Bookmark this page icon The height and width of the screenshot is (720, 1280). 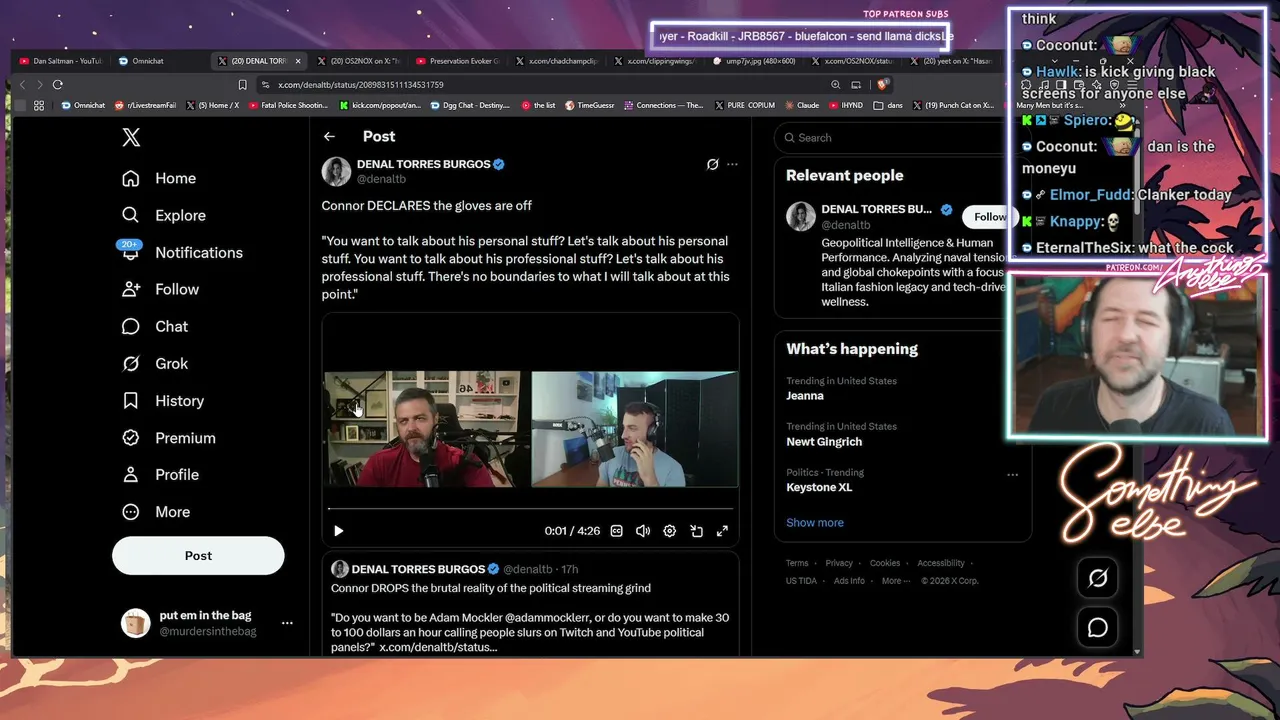(242, 85)
